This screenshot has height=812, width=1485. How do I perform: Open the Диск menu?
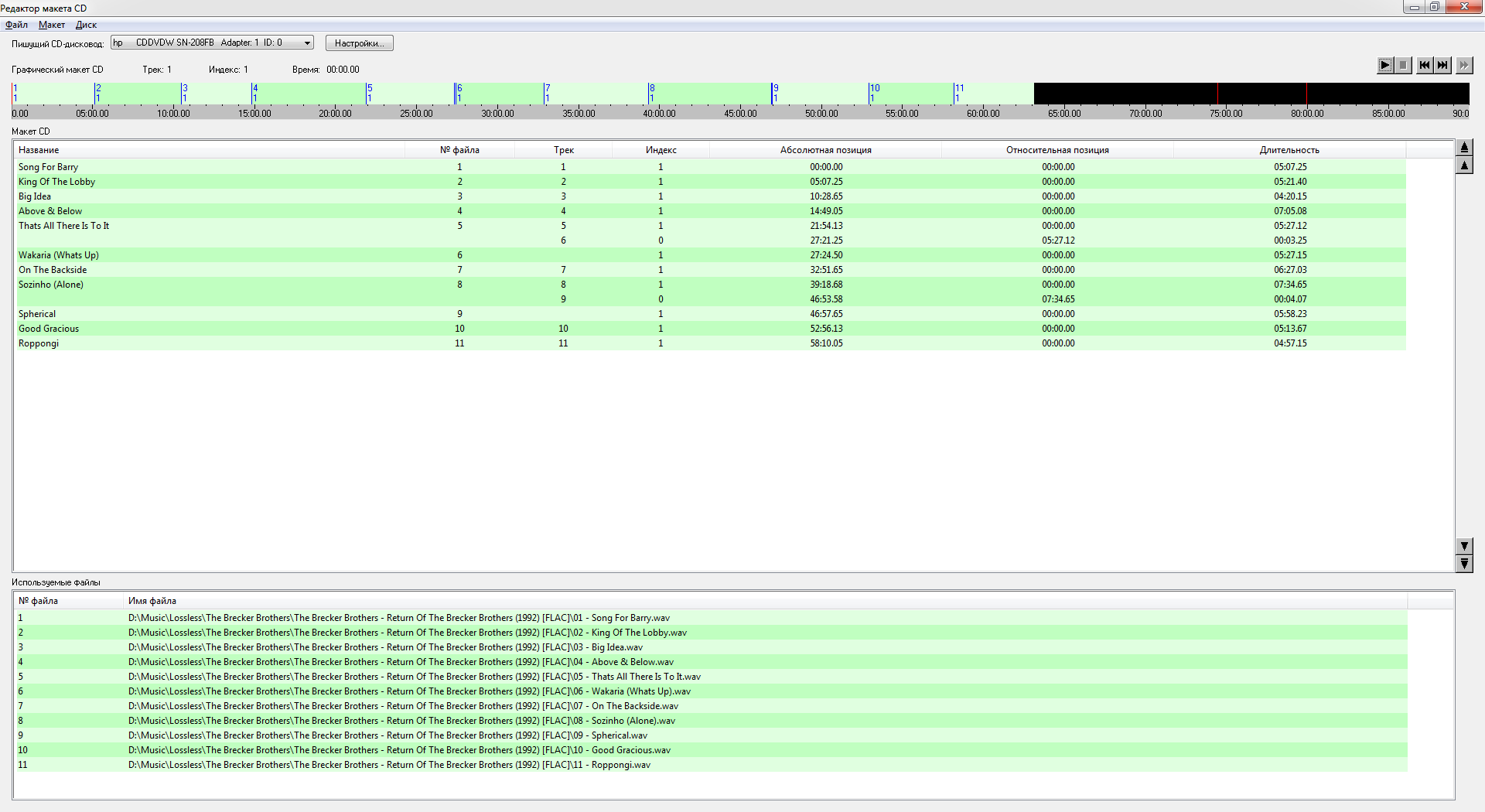86,25
